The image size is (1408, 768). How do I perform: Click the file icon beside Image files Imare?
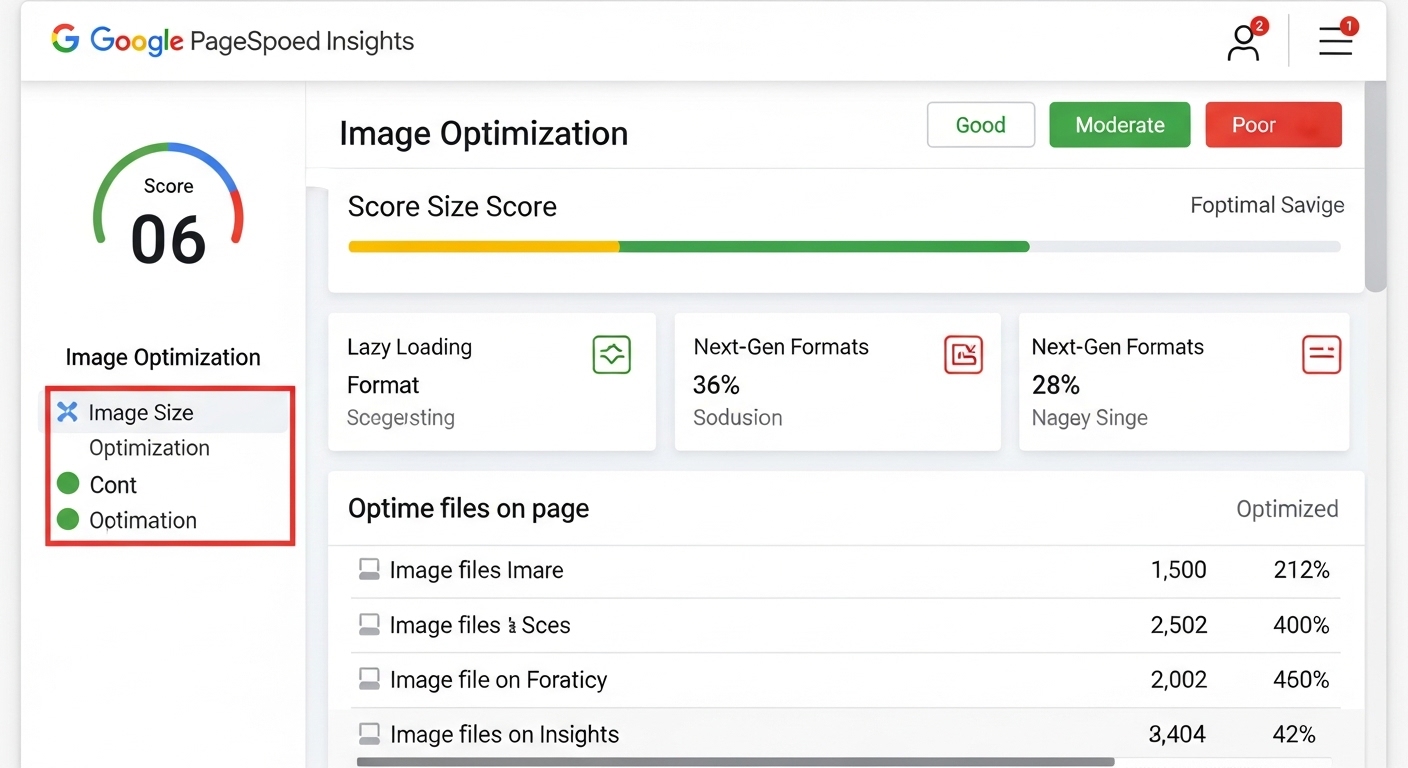coord(369,570)
